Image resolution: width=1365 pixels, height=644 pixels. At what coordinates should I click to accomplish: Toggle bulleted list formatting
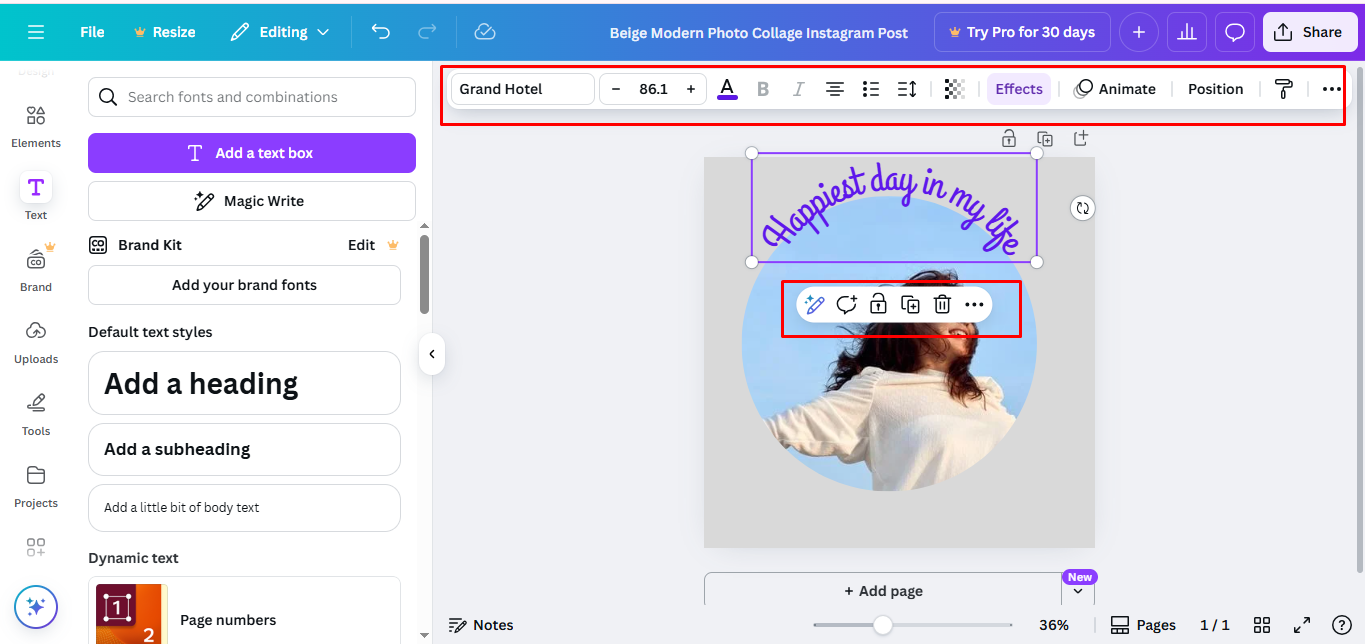tap(870, 89)
